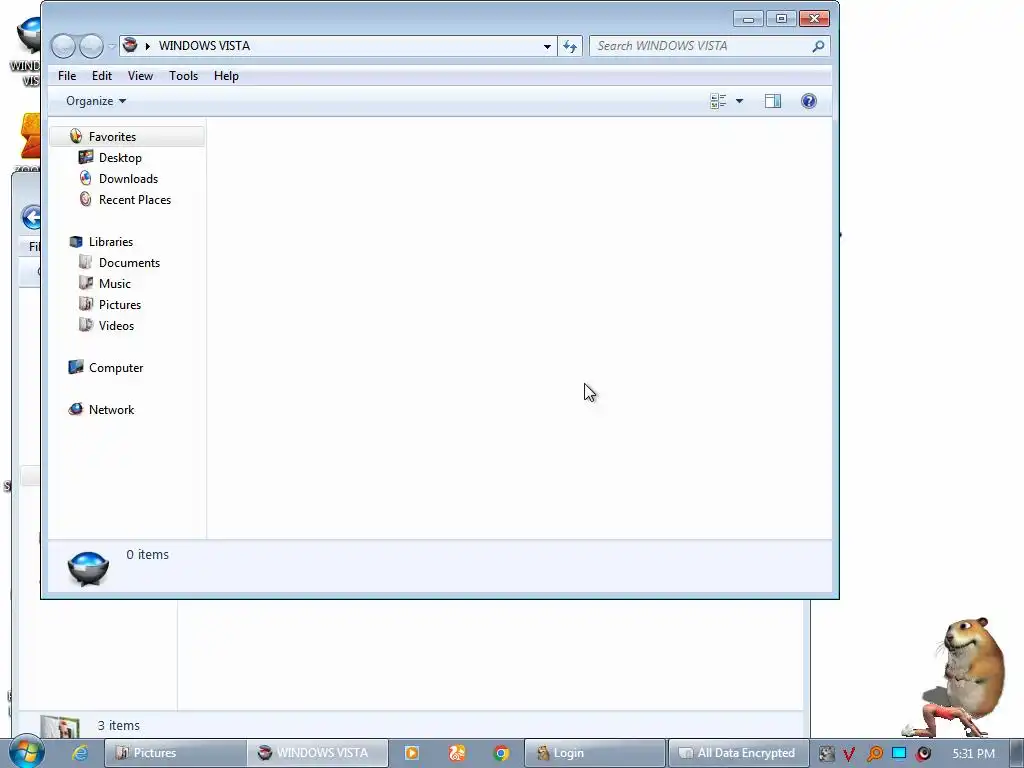Select the WINDOWS VISTA breadcrumb in address bar
This screenshot has width=1024, height=768.
[204, 46]
